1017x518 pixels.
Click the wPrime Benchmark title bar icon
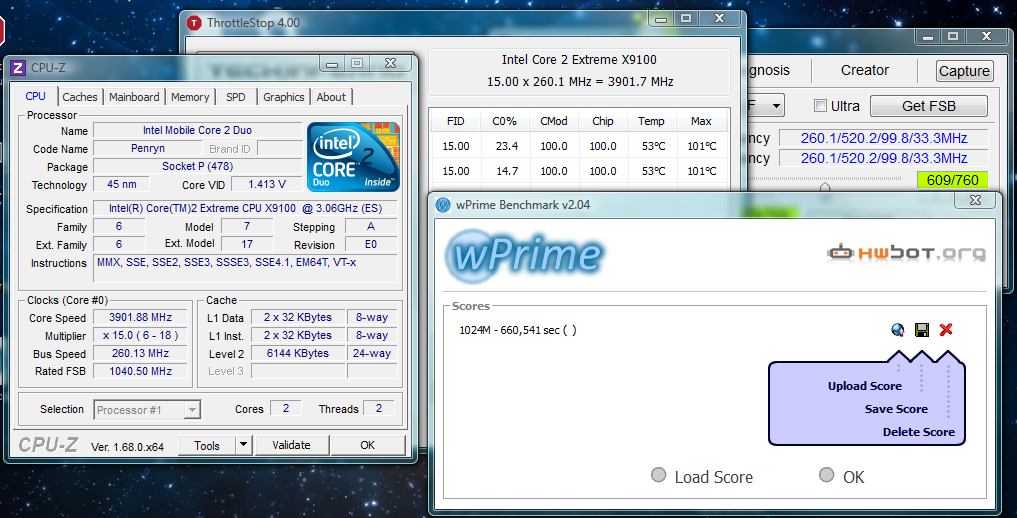coord(443,205)
